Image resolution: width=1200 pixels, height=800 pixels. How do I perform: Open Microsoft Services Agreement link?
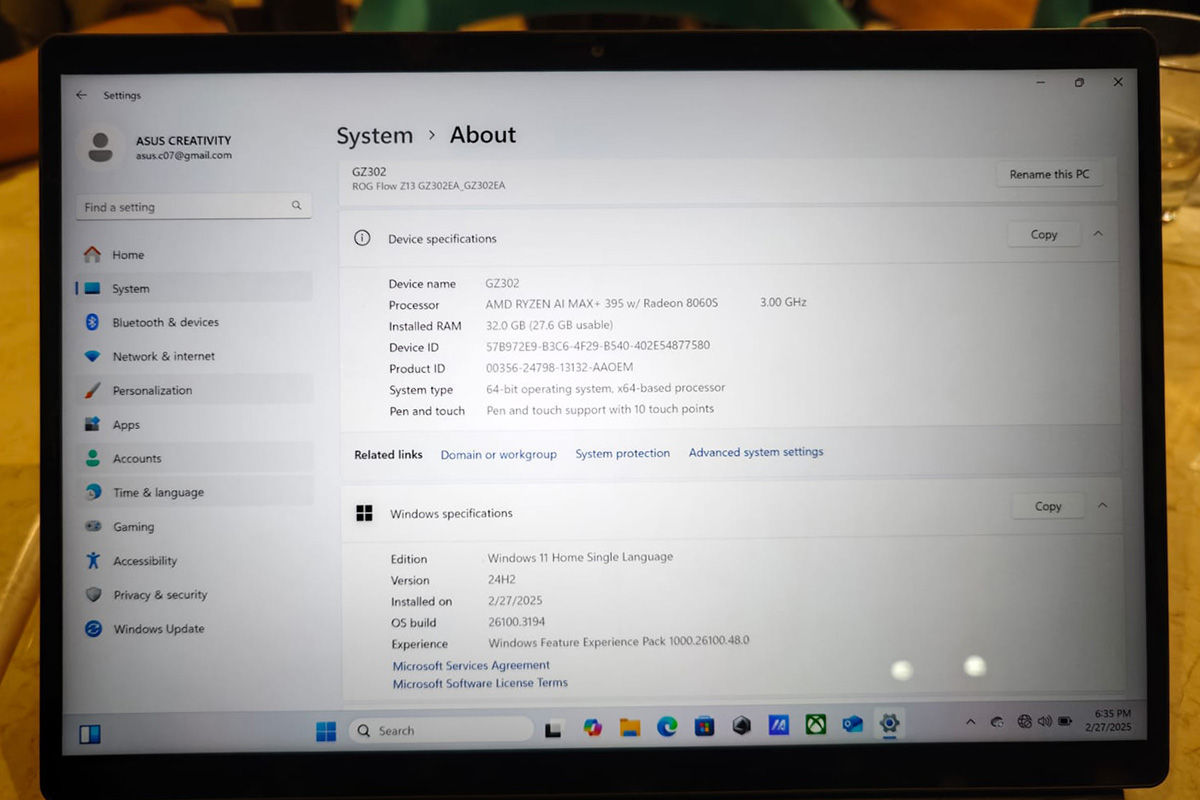(471, 665)
